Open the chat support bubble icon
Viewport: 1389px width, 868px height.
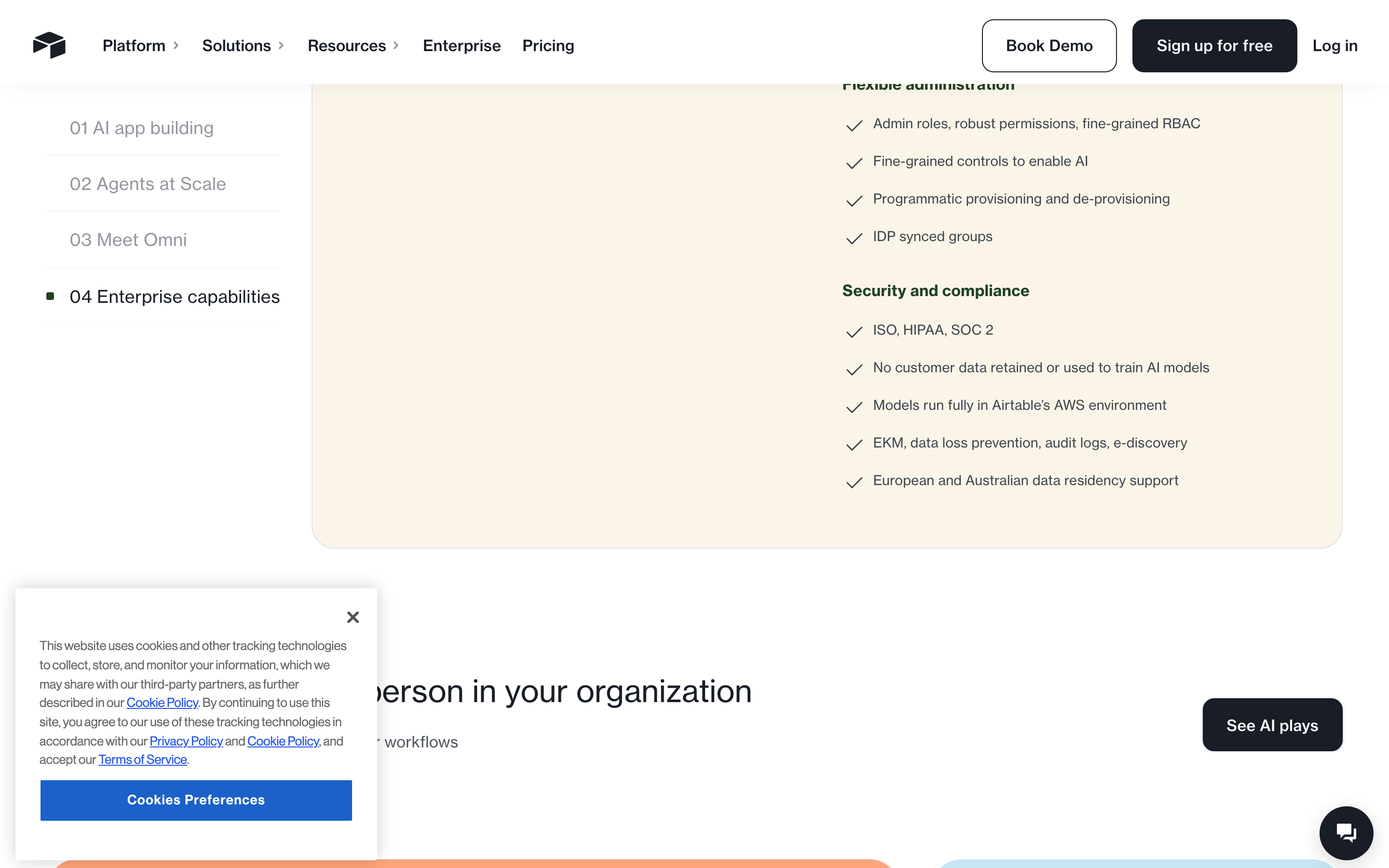tap(1346, 832)
